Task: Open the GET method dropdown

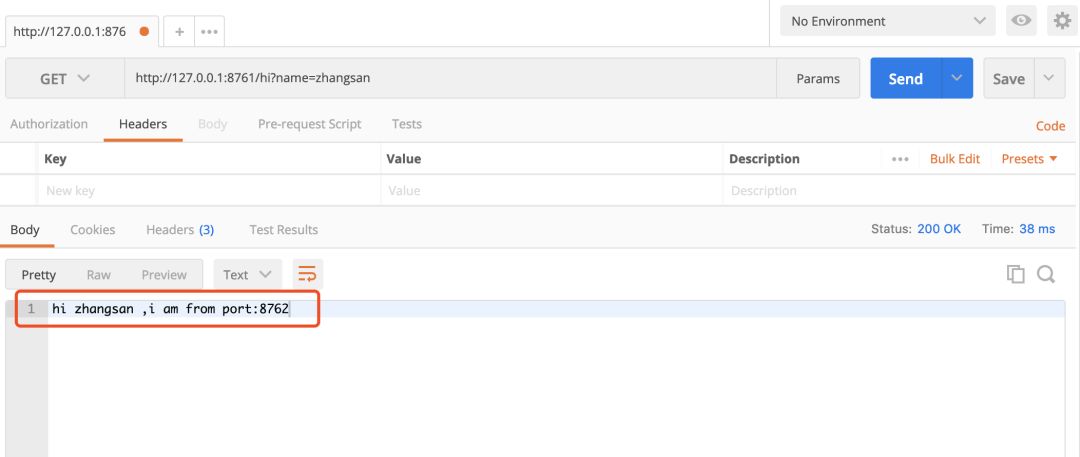Action: point(64,78)
